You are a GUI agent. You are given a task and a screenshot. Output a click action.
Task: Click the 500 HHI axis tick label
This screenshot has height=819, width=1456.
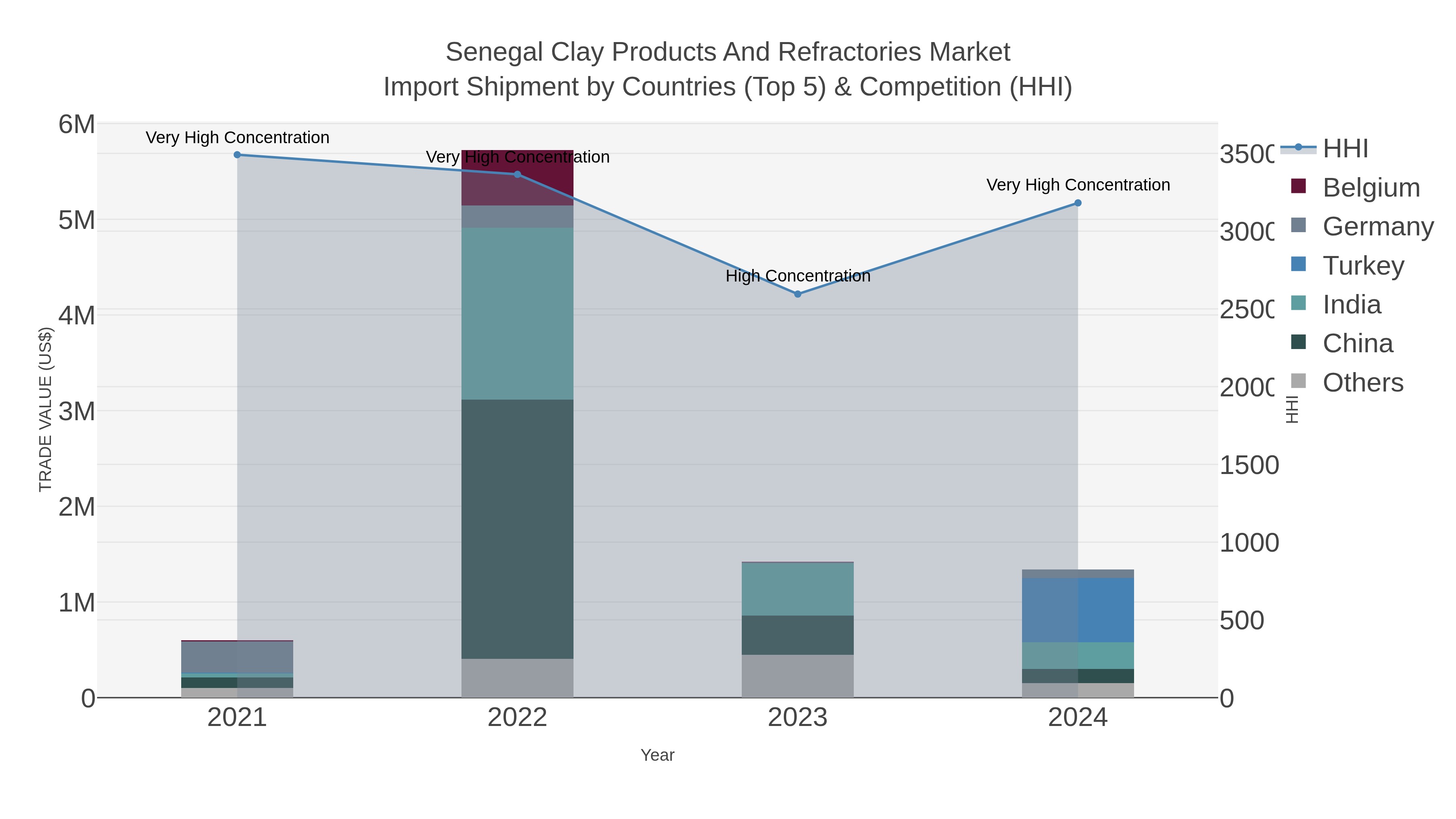(1242, 620)
